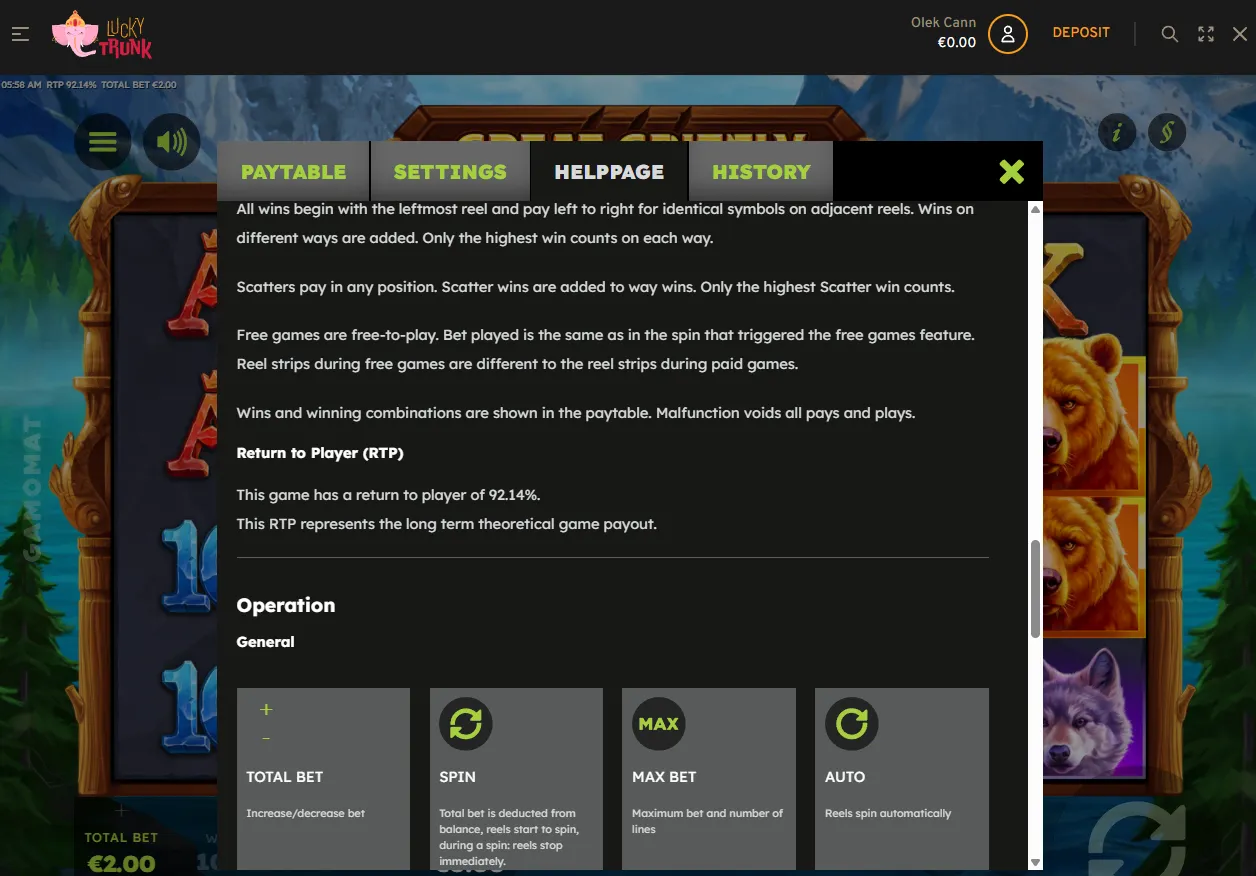This screenshot has width=1256, height=876.
Task: Click the help page scroll up arrow
Action: pyautogui.click(x=1035, y=210)
